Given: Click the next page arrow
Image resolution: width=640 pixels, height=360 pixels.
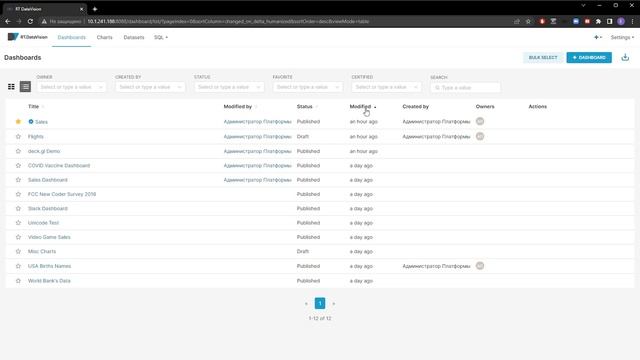Looking at the screenshot, I should point(333,303).
